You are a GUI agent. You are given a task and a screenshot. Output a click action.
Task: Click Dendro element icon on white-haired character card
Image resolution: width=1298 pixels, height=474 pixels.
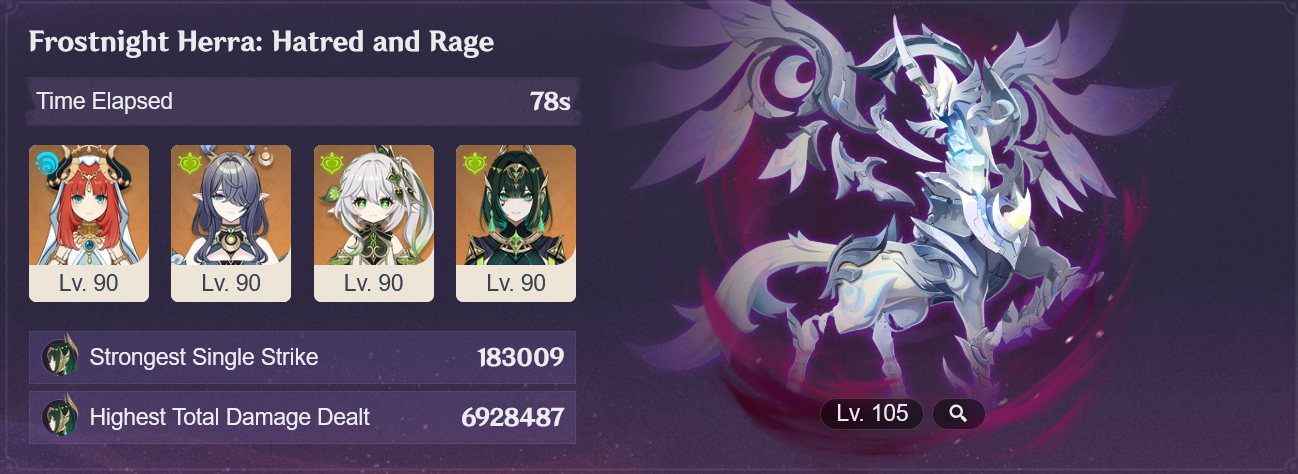[331, 162]
